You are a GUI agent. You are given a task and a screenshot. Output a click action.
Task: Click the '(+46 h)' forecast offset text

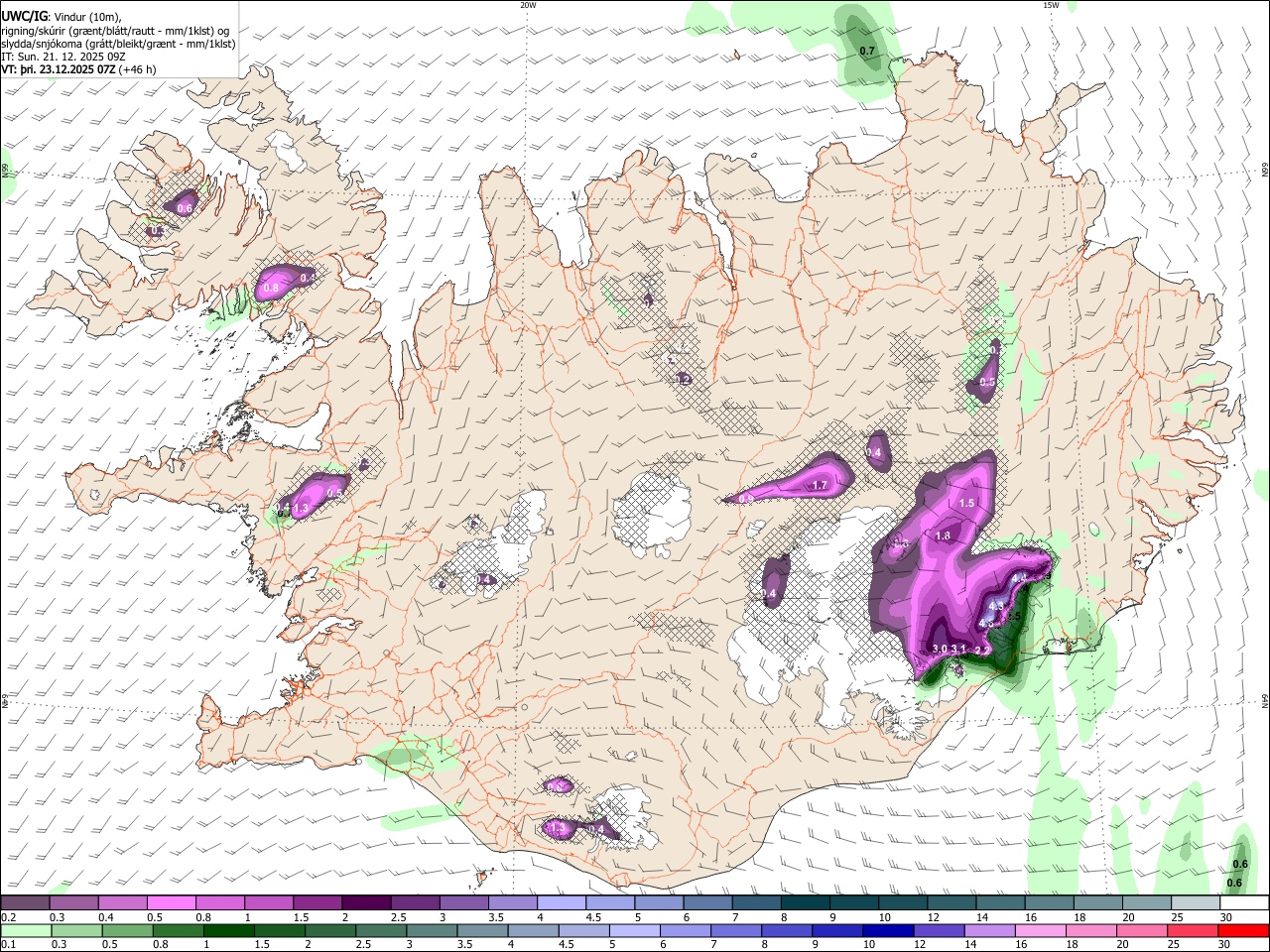pos(137,69)
